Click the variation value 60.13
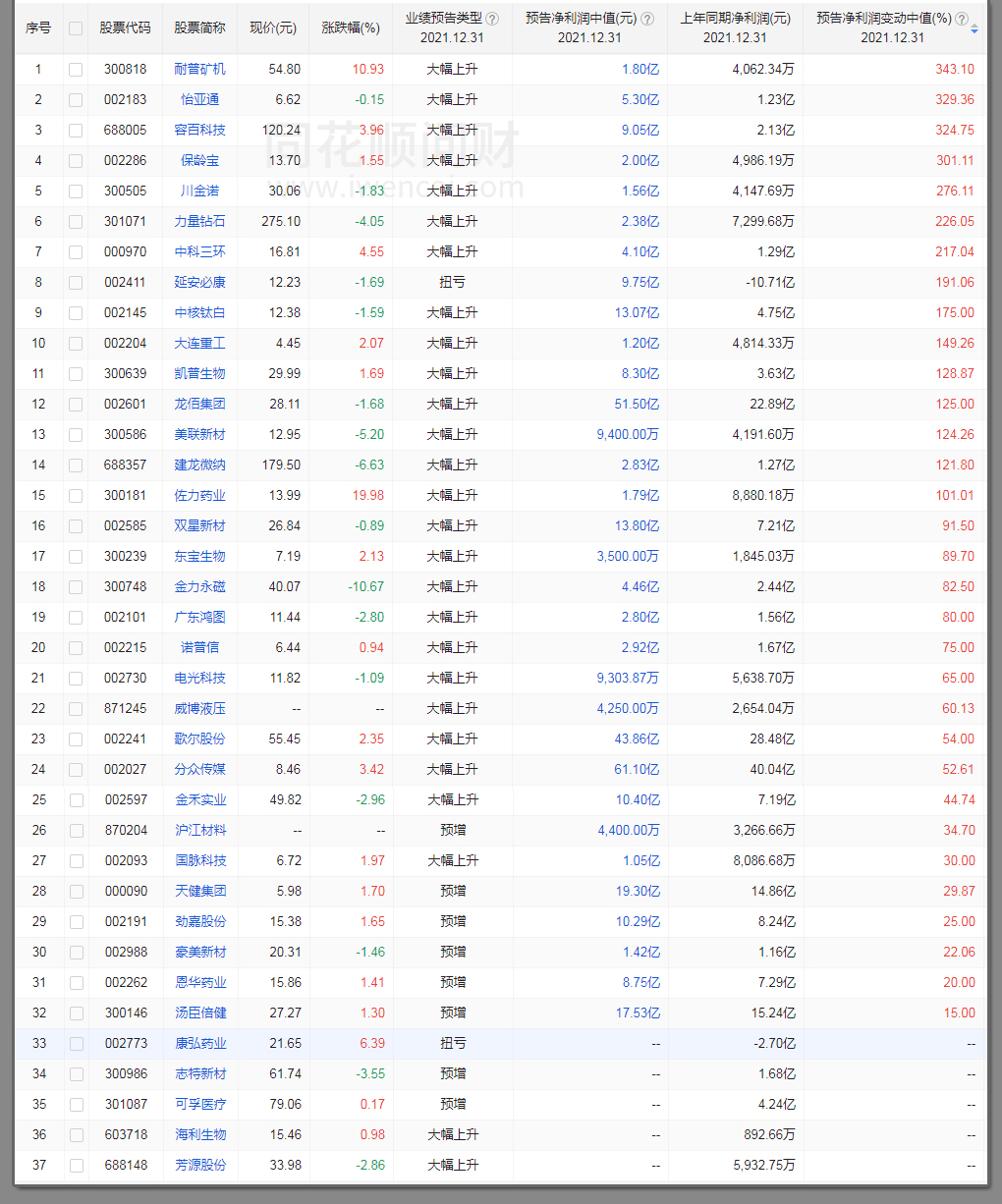 point(959,708)
